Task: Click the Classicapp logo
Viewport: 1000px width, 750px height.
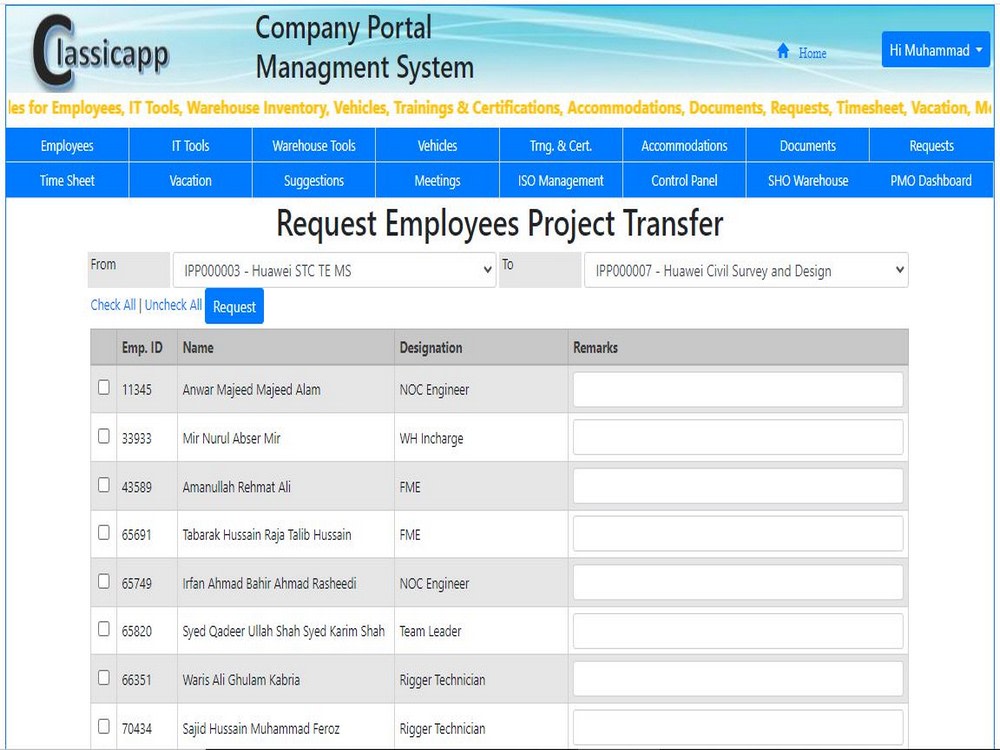Action: [x=101, y=52]
